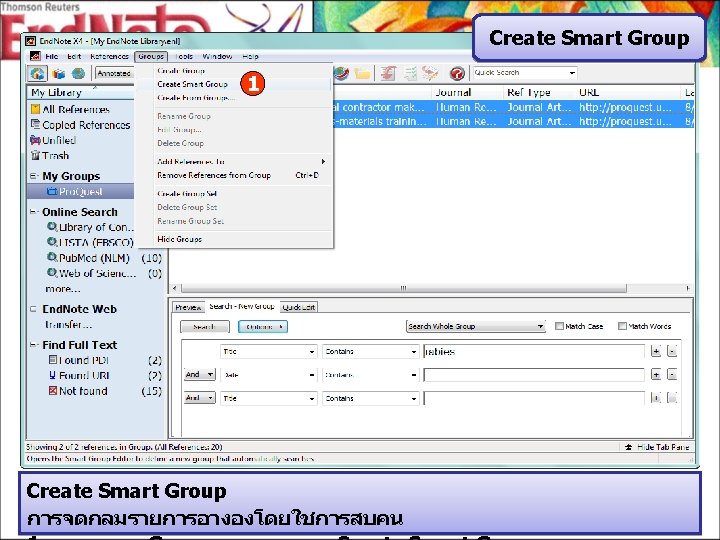This screenshot has width=720, height=540.
Task: Collapse the Online Search set
Action: point(34,212)
